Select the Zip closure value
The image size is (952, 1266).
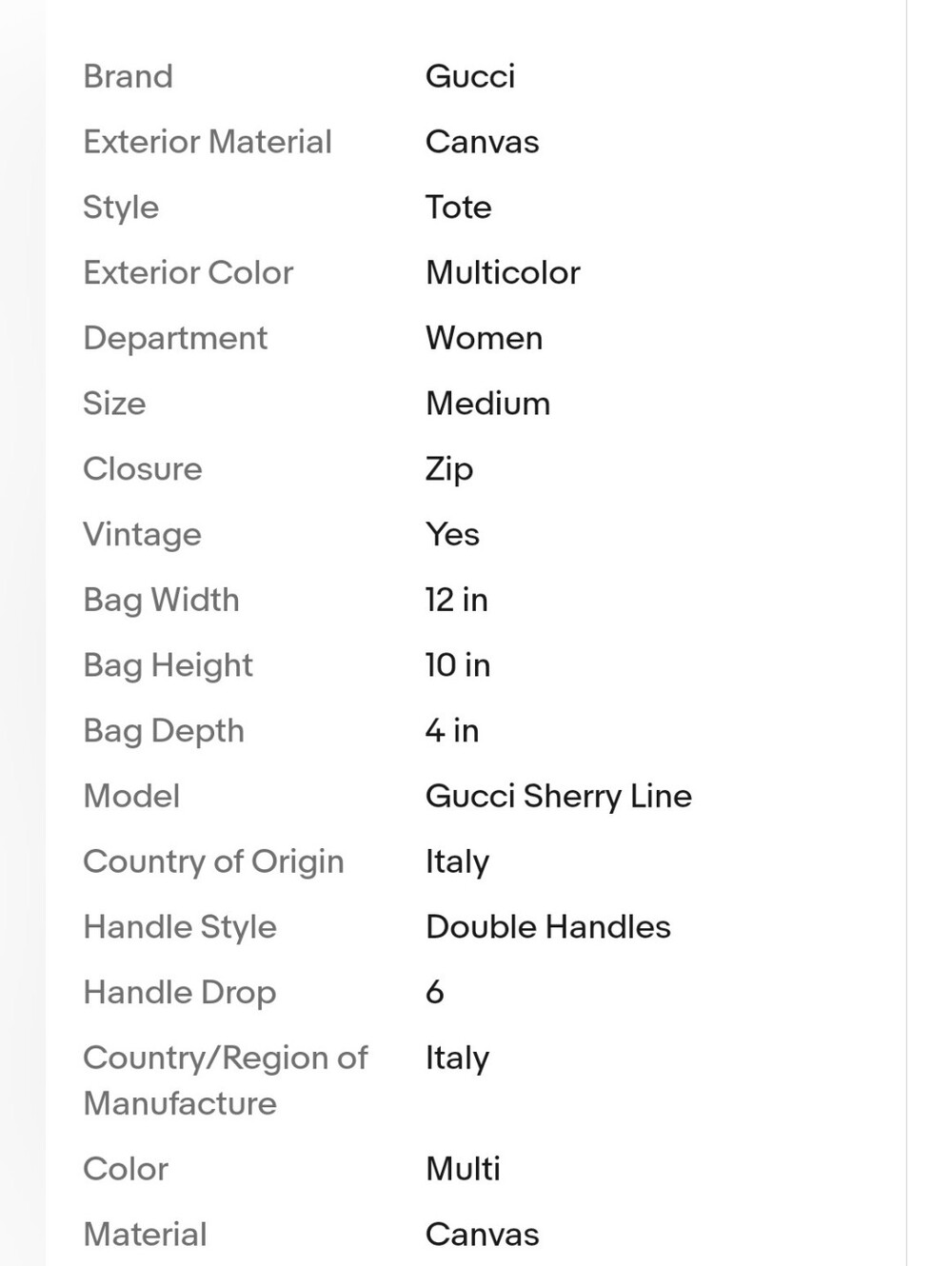tap(449, 470)
